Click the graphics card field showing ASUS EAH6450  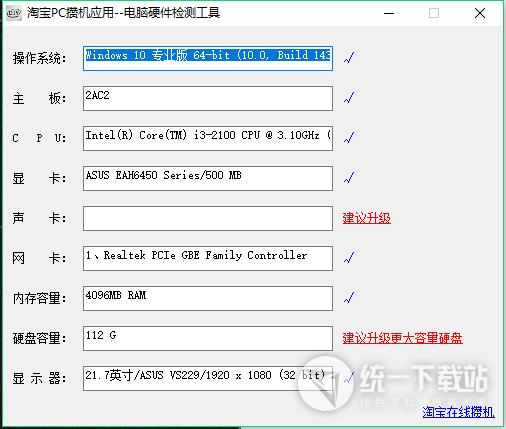click(208, 178)
